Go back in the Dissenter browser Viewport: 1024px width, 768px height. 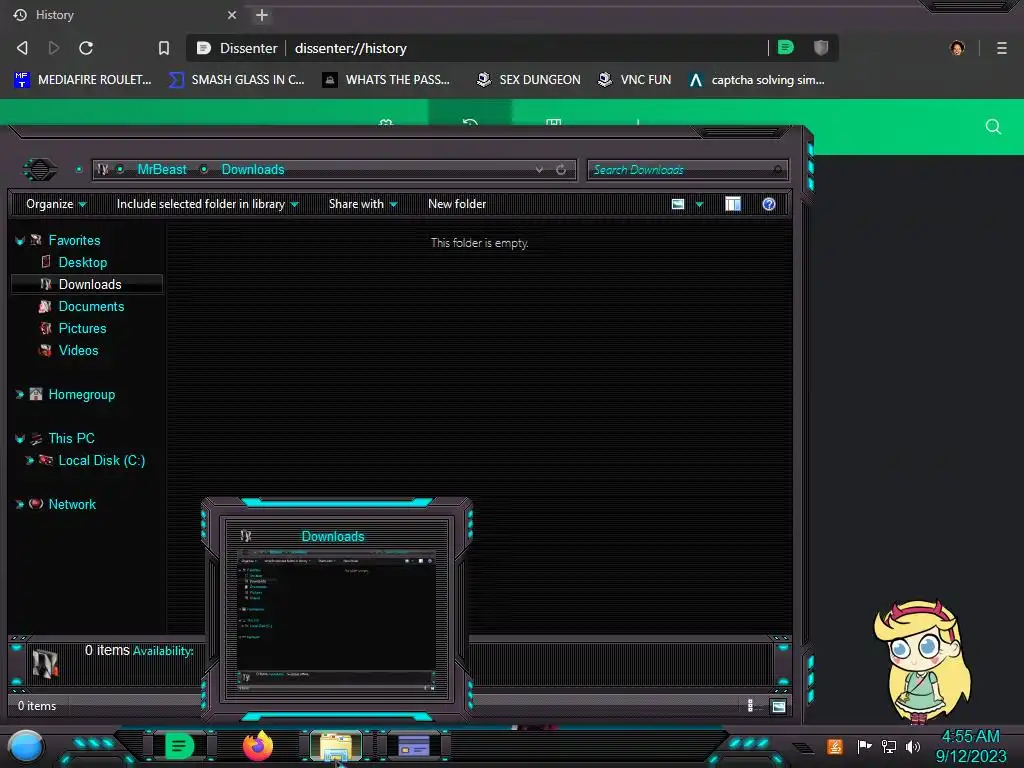22,48
